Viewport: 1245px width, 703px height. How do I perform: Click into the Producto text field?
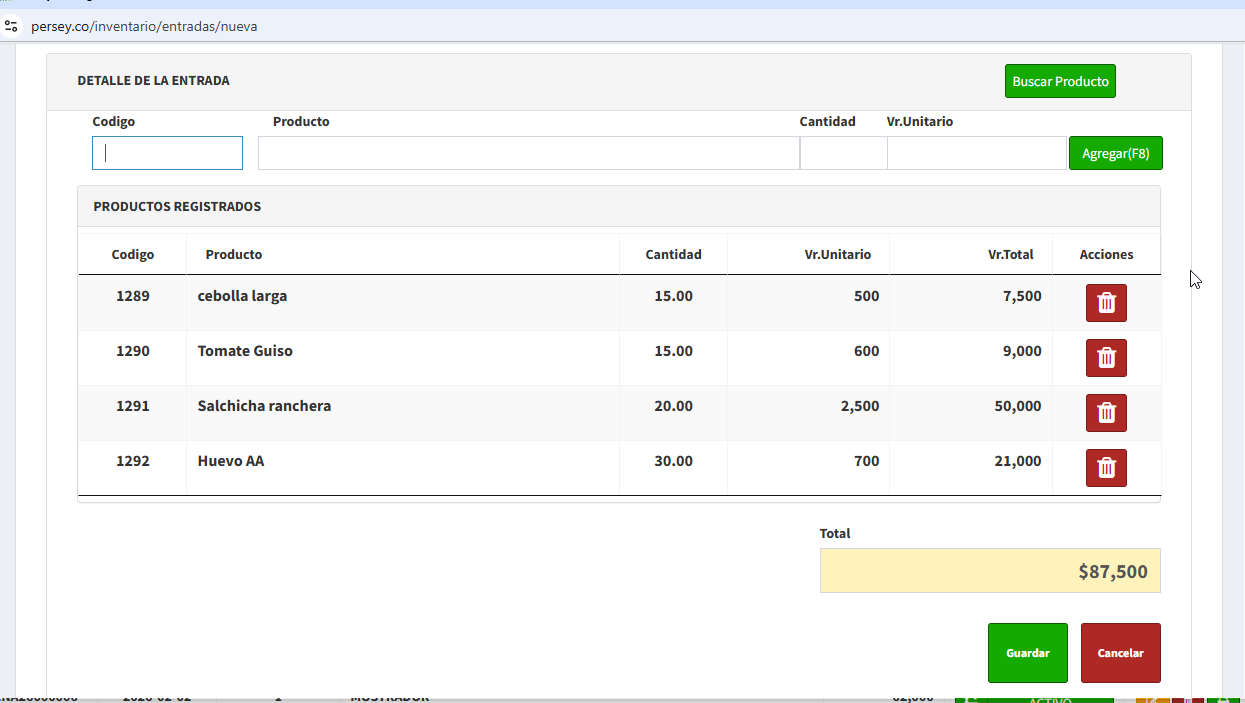528,153
